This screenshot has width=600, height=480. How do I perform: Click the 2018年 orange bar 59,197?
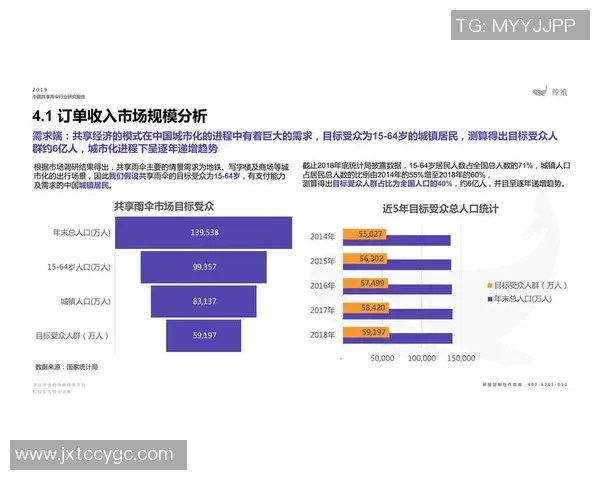[366, 332]
